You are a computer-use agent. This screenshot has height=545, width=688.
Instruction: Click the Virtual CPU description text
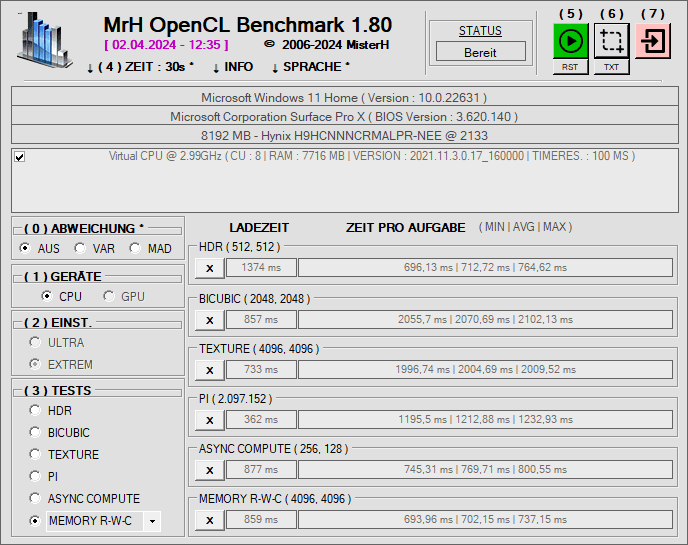coord(372,156)
